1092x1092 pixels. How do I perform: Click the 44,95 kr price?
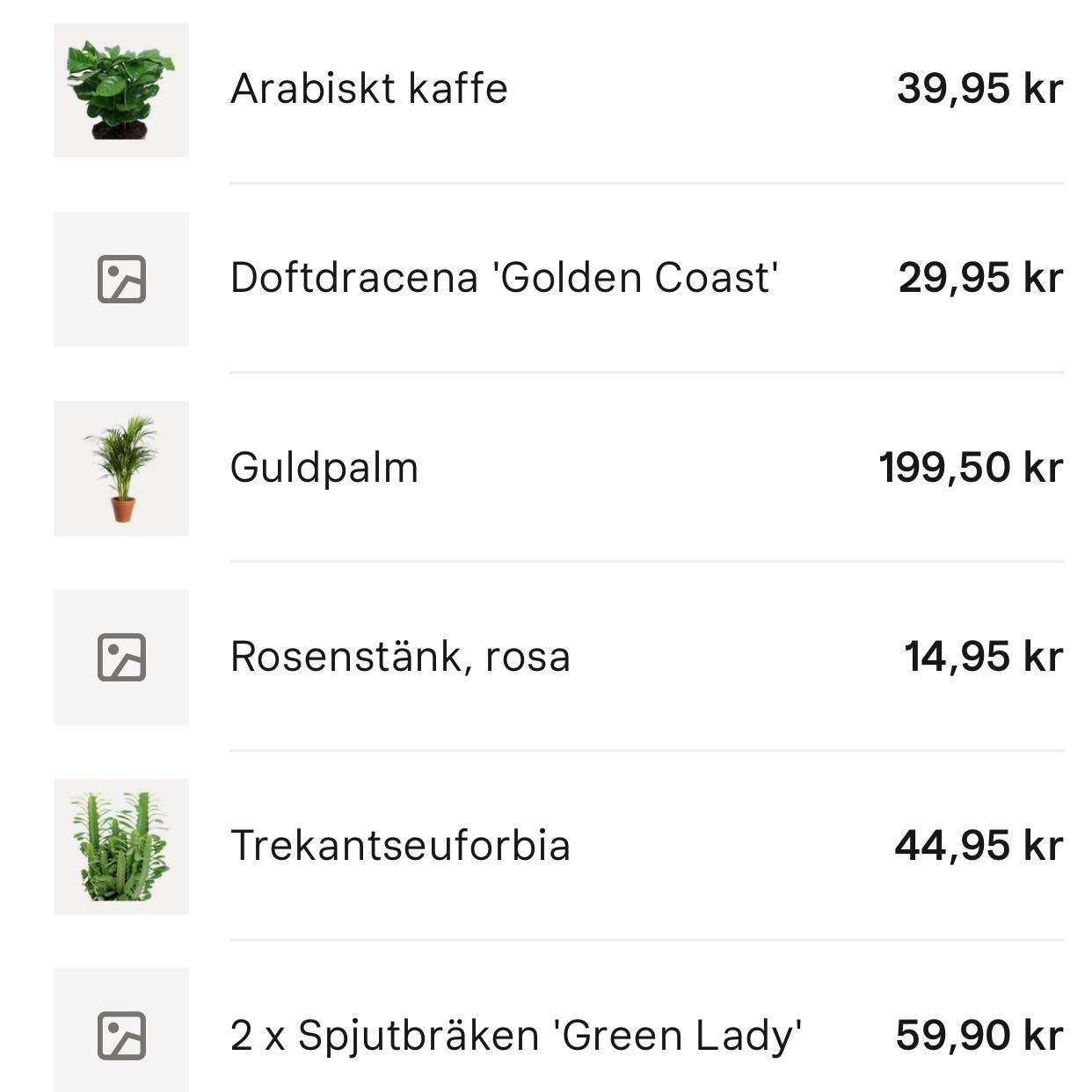click(x=979, y=846)
